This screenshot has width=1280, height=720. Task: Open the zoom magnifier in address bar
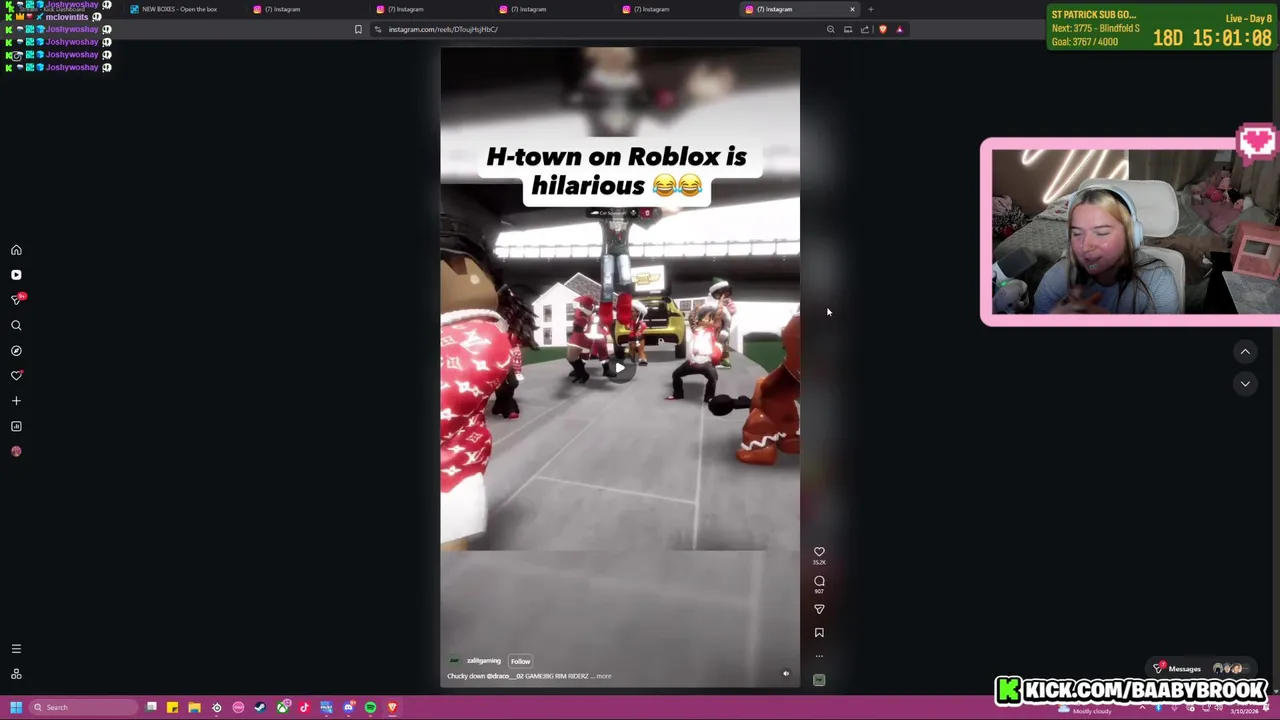pyautogui.click(x=830, y=29)
